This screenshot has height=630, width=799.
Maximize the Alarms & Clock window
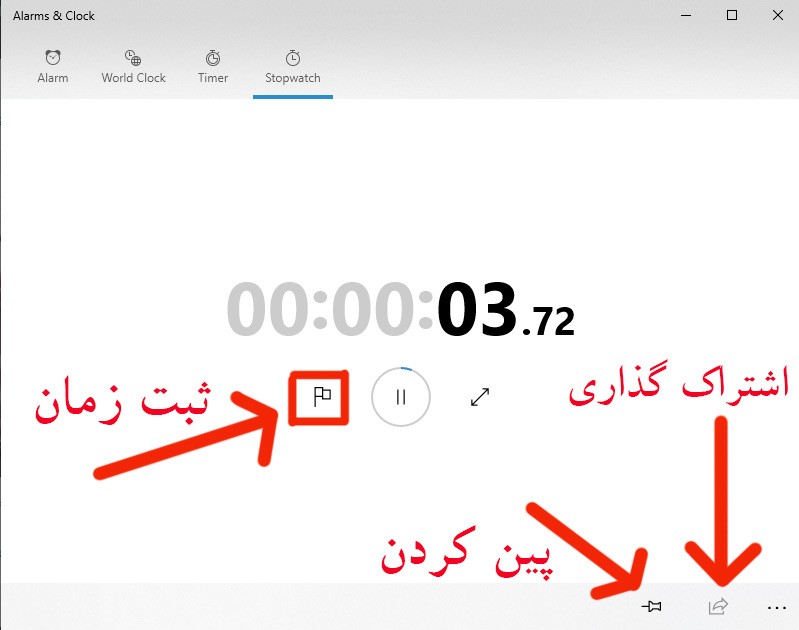pyautogui.click(x=732, y=15)
